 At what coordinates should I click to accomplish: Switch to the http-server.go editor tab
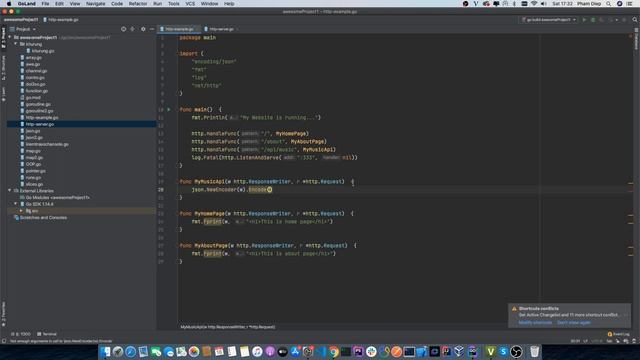tap(221, 29)
